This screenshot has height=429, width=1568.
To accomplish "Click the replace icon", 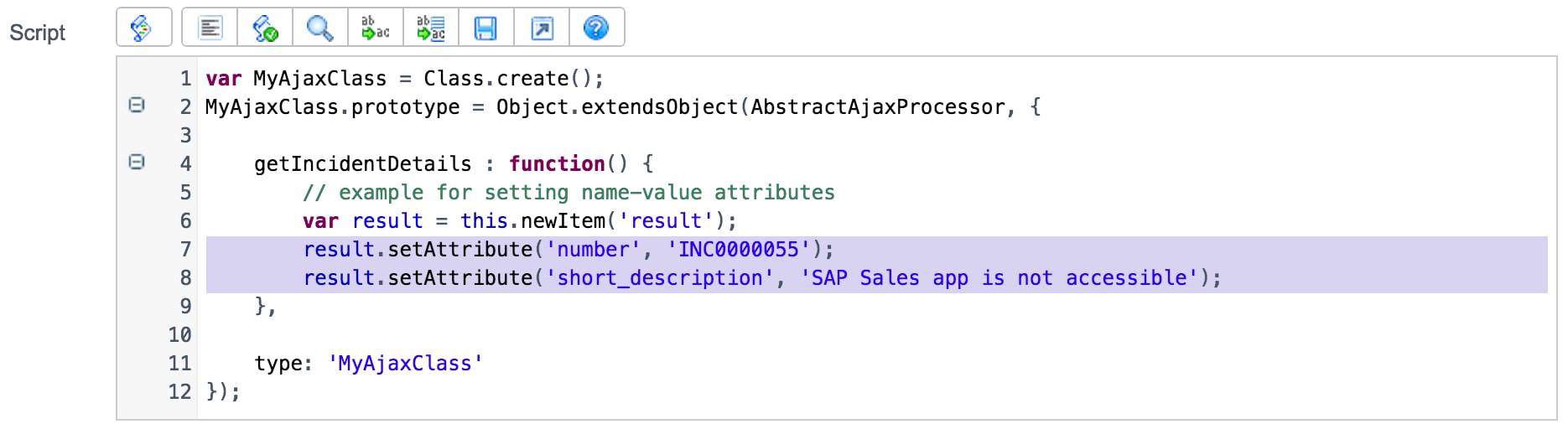I will click(x=375, y=28).
